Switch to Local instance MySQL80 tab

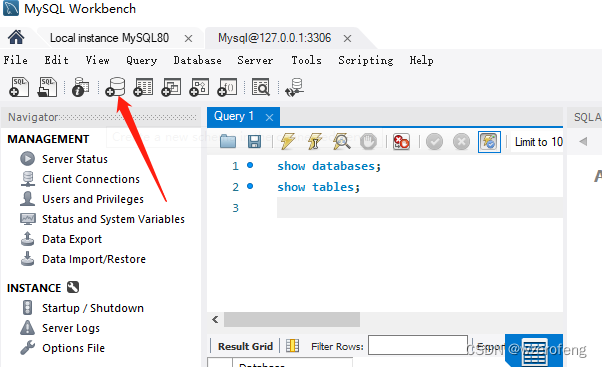(109, 38)
